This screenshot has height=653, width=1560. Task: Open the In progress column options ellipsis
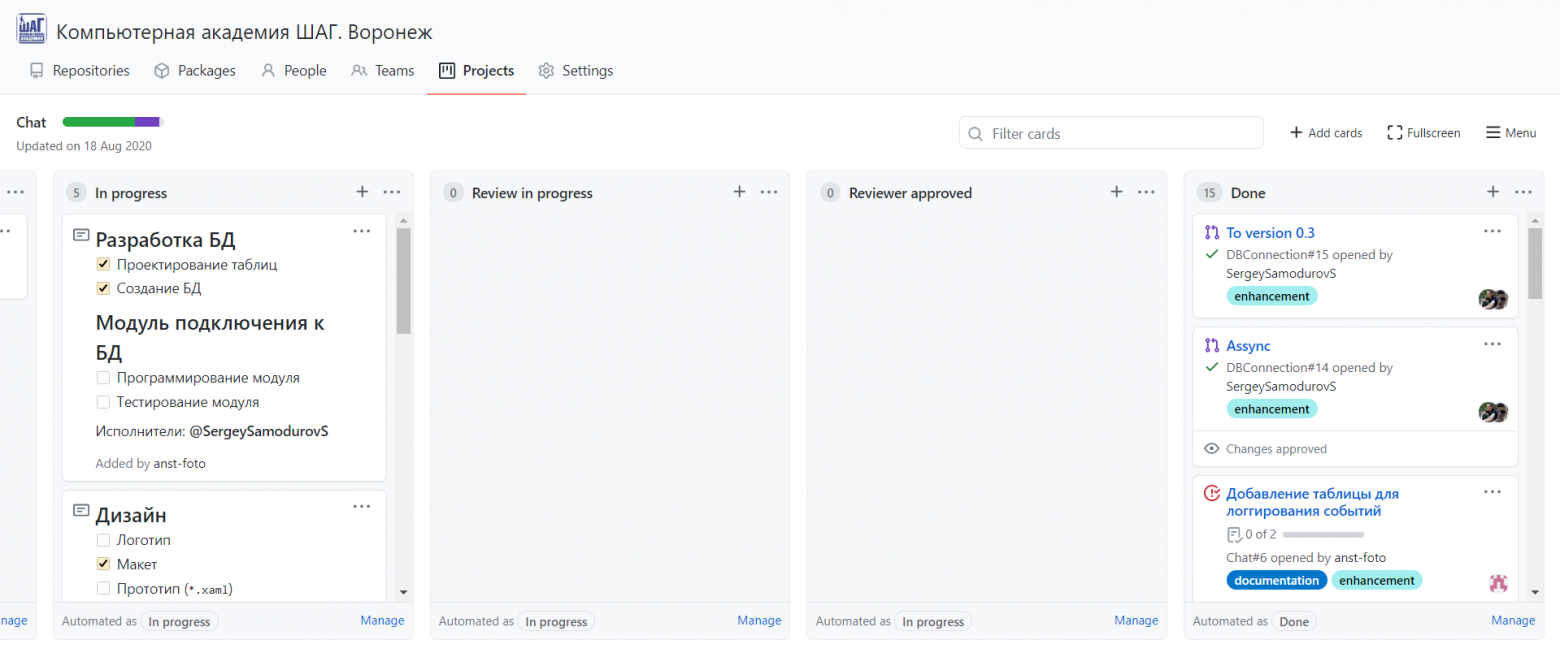tap(391, 192)
